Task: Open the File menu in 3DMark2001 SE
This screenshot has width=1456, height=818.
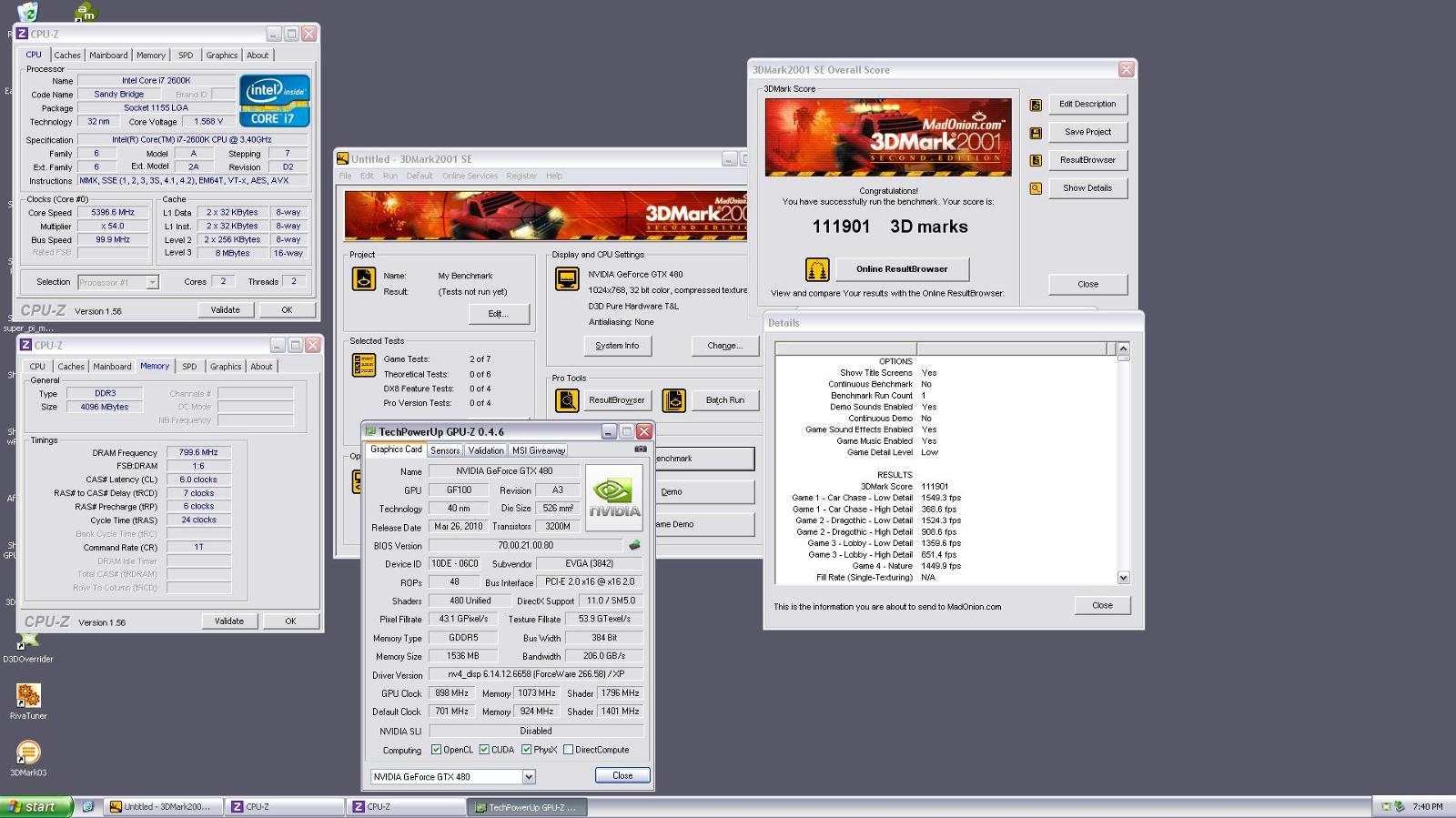Action: 345,177
